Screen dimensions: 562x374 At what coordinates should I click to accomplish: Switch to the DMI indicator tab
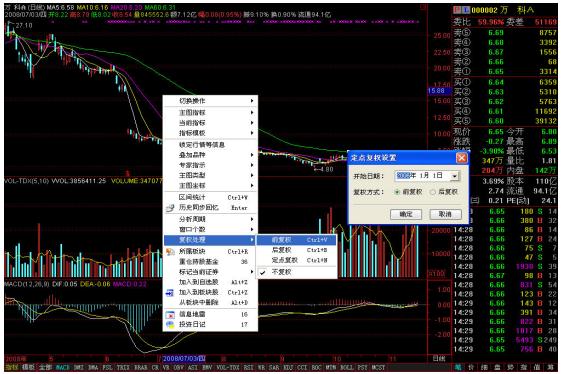coord(78,368)
